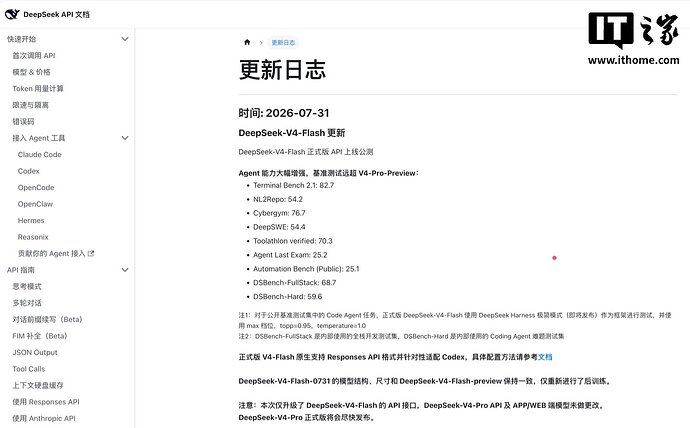690x428 pixels.
Task: Click Automation Bench (Public): 25.1 entry
Action: (306, 269)
